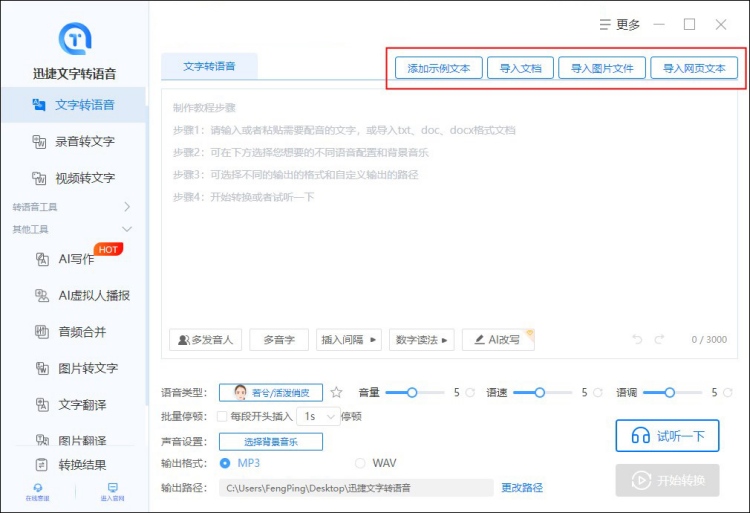Open the 插入间隔 dropdown

point(349,339)
